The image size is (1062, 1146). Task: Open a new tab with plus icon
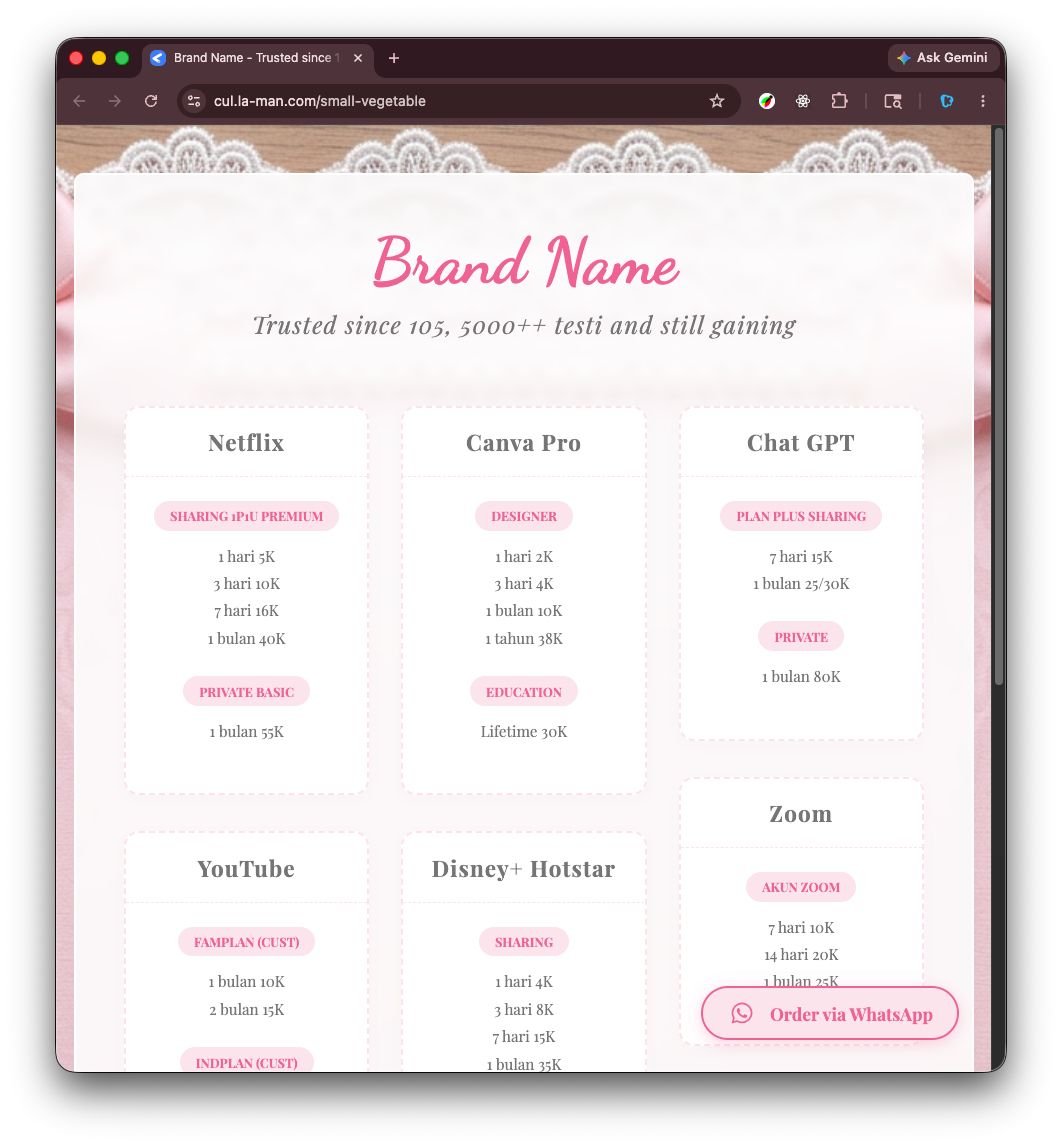click(394, 58)
